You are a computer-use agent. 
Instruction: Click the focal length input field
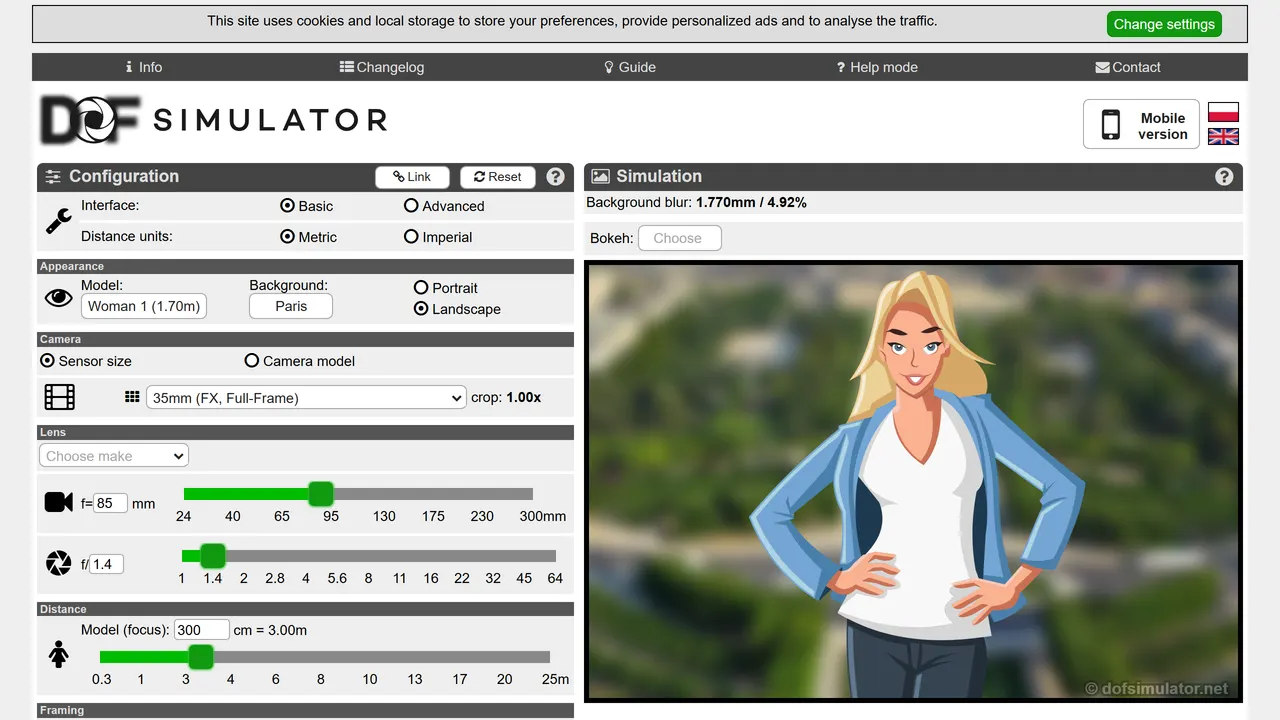click(x=110, y=503)
